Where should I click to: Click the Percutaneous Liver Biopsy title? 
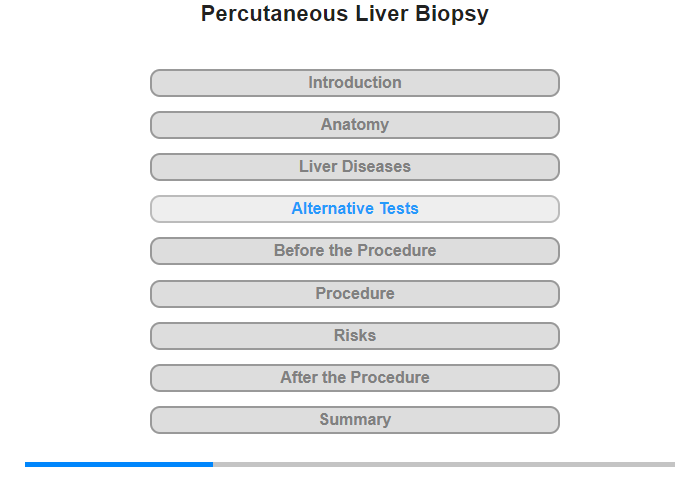point(345,14)
